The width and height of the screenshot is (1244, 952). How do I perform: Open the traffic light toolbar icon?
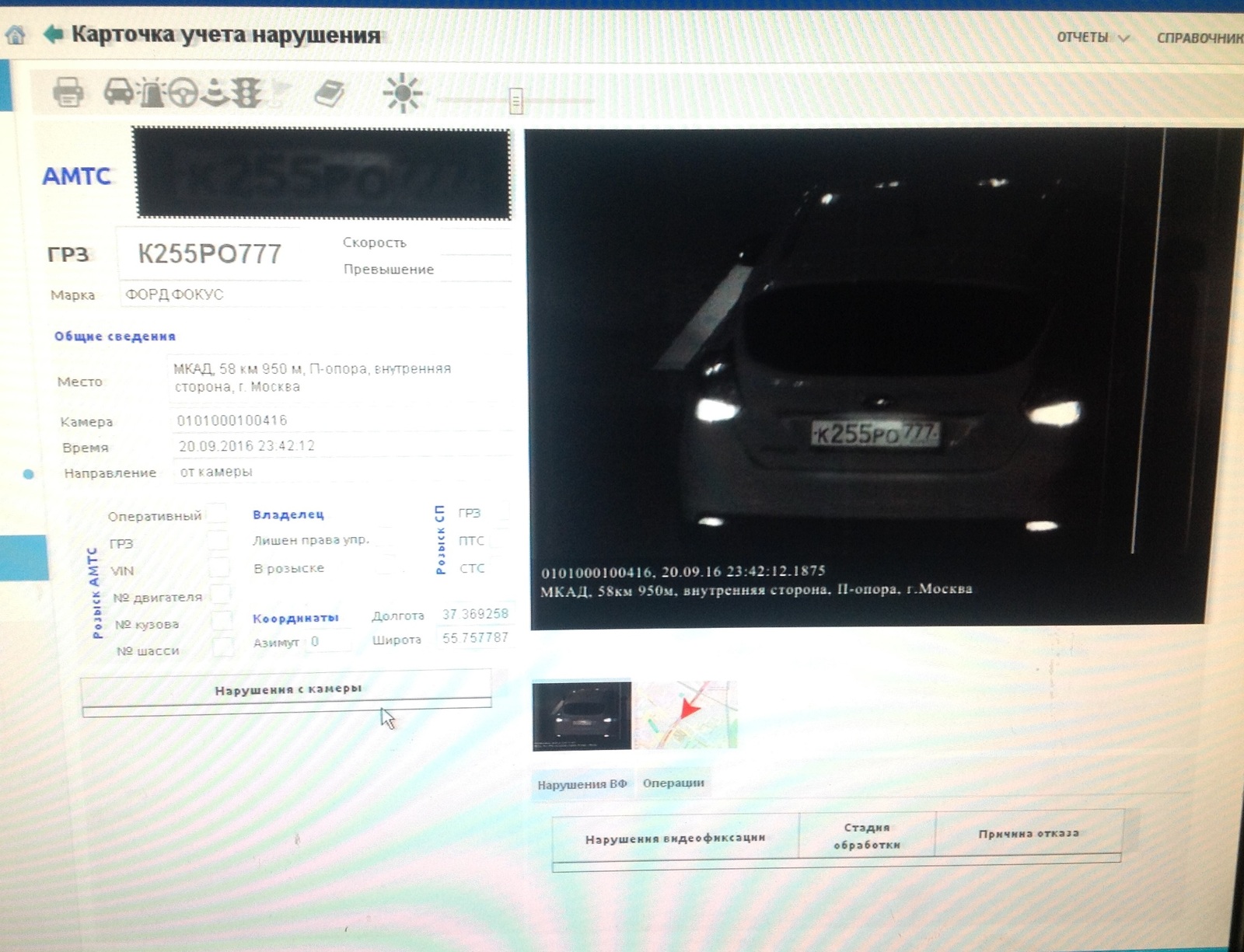pyautogui.click(x=246, y=93)
